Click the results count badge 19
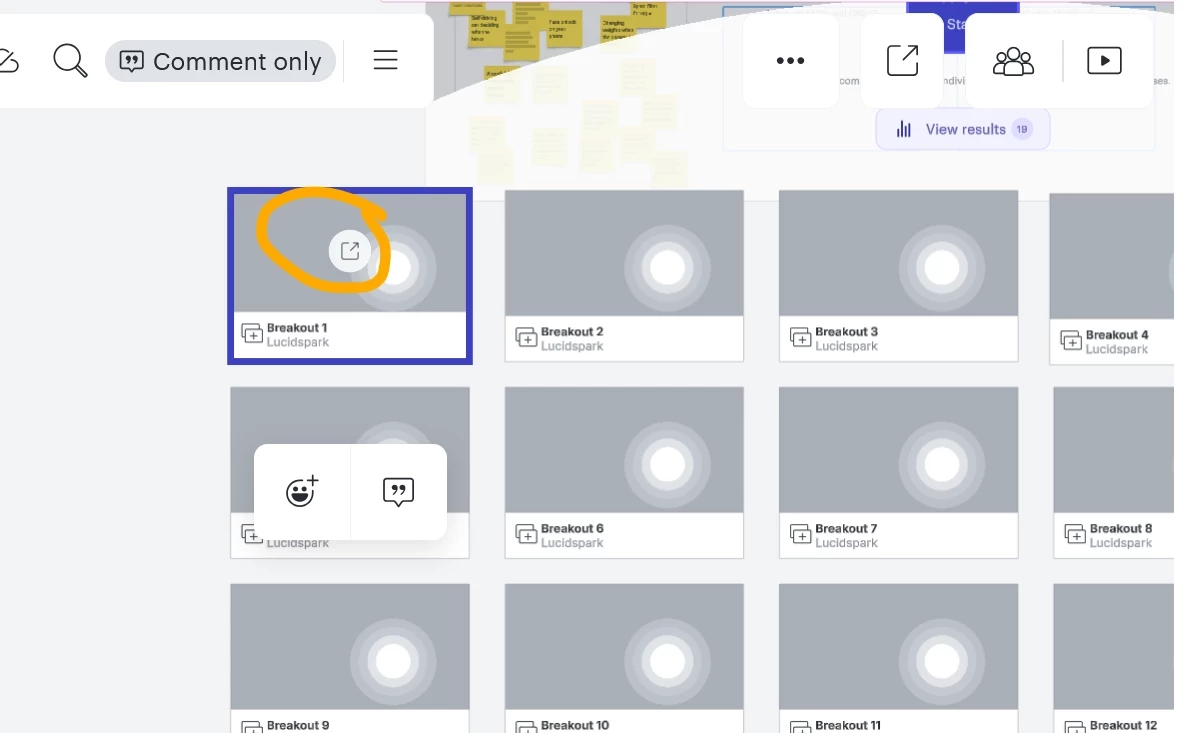 [1022, 129]
